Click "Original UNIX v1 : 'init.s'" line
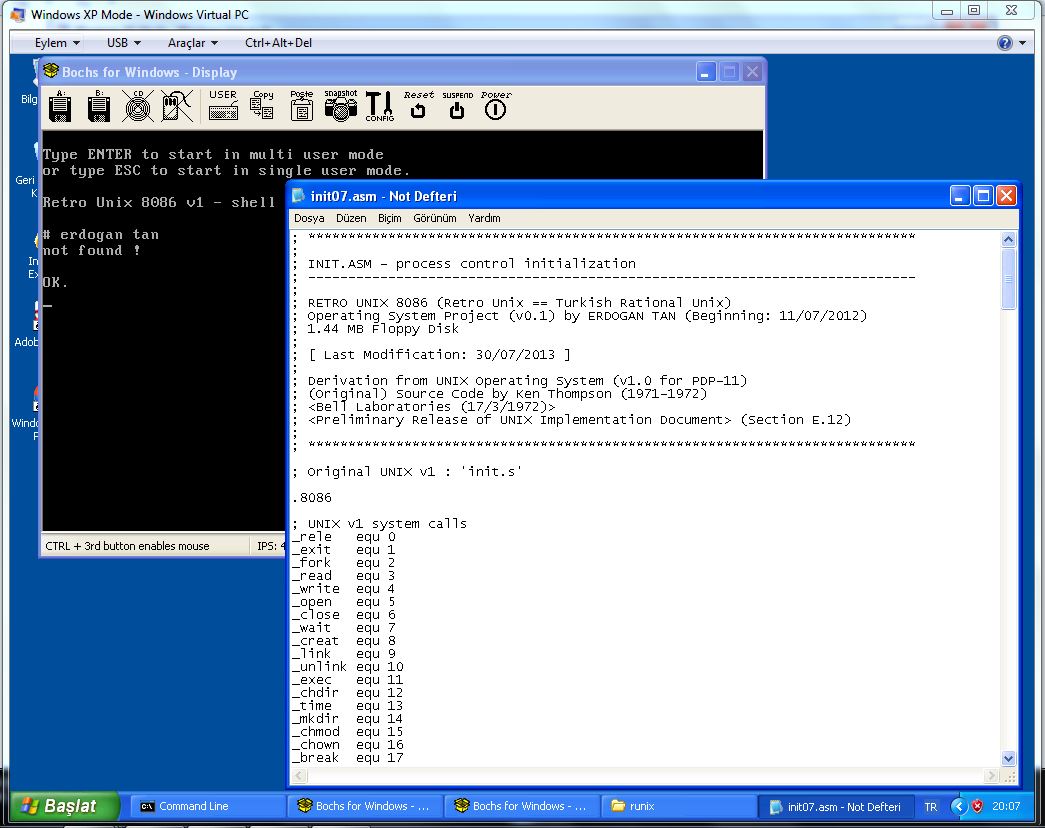1045x828 pixels. [x=407, y=471]
